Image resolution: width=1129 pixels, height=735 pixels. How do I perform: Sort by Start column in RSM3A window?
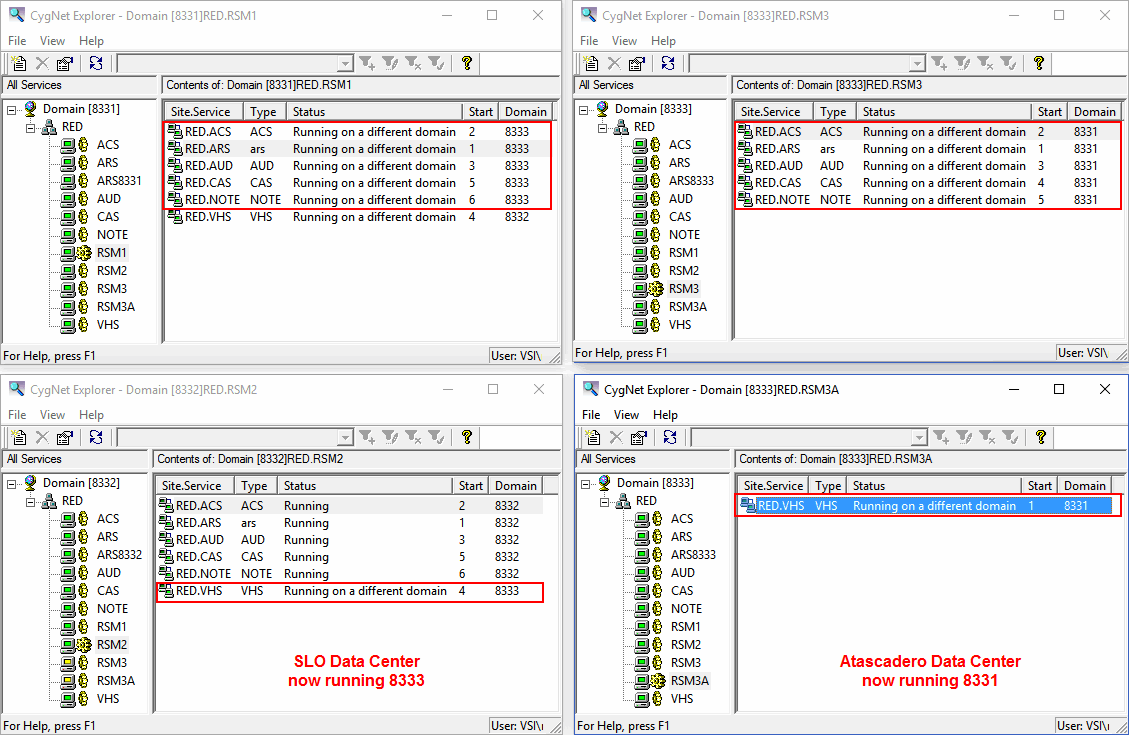coord(1039,486)
